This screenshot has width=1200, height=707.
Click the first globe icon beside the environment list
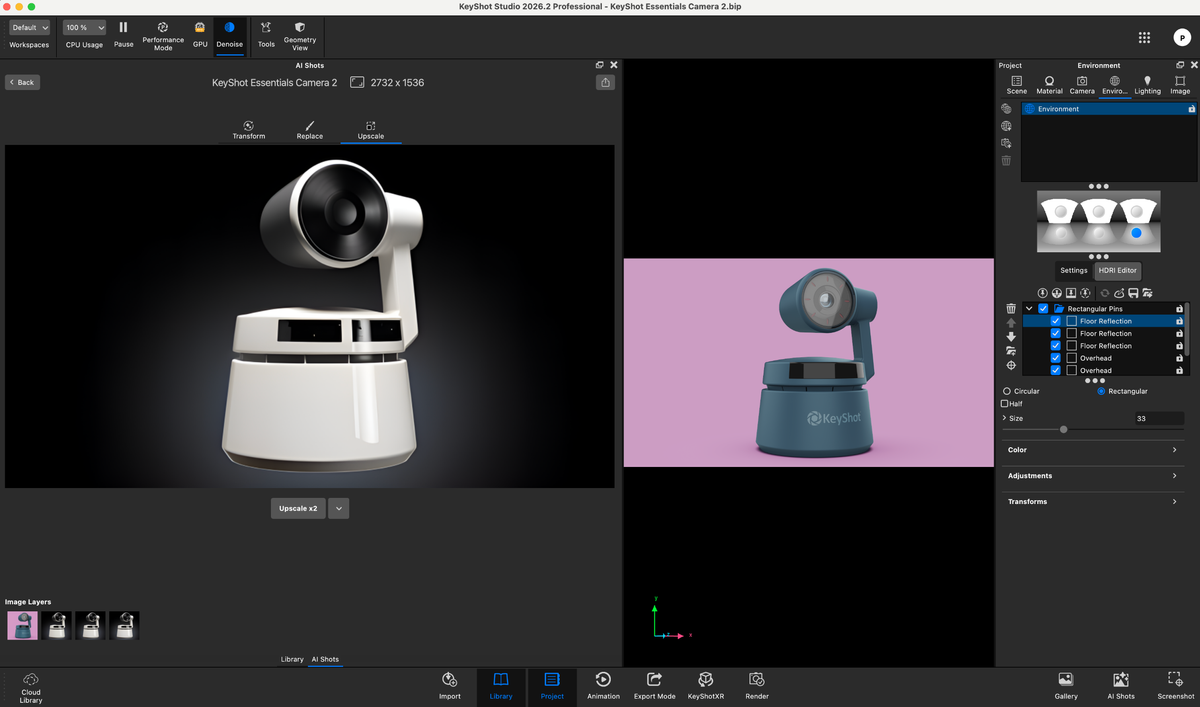coord(1006,109)
